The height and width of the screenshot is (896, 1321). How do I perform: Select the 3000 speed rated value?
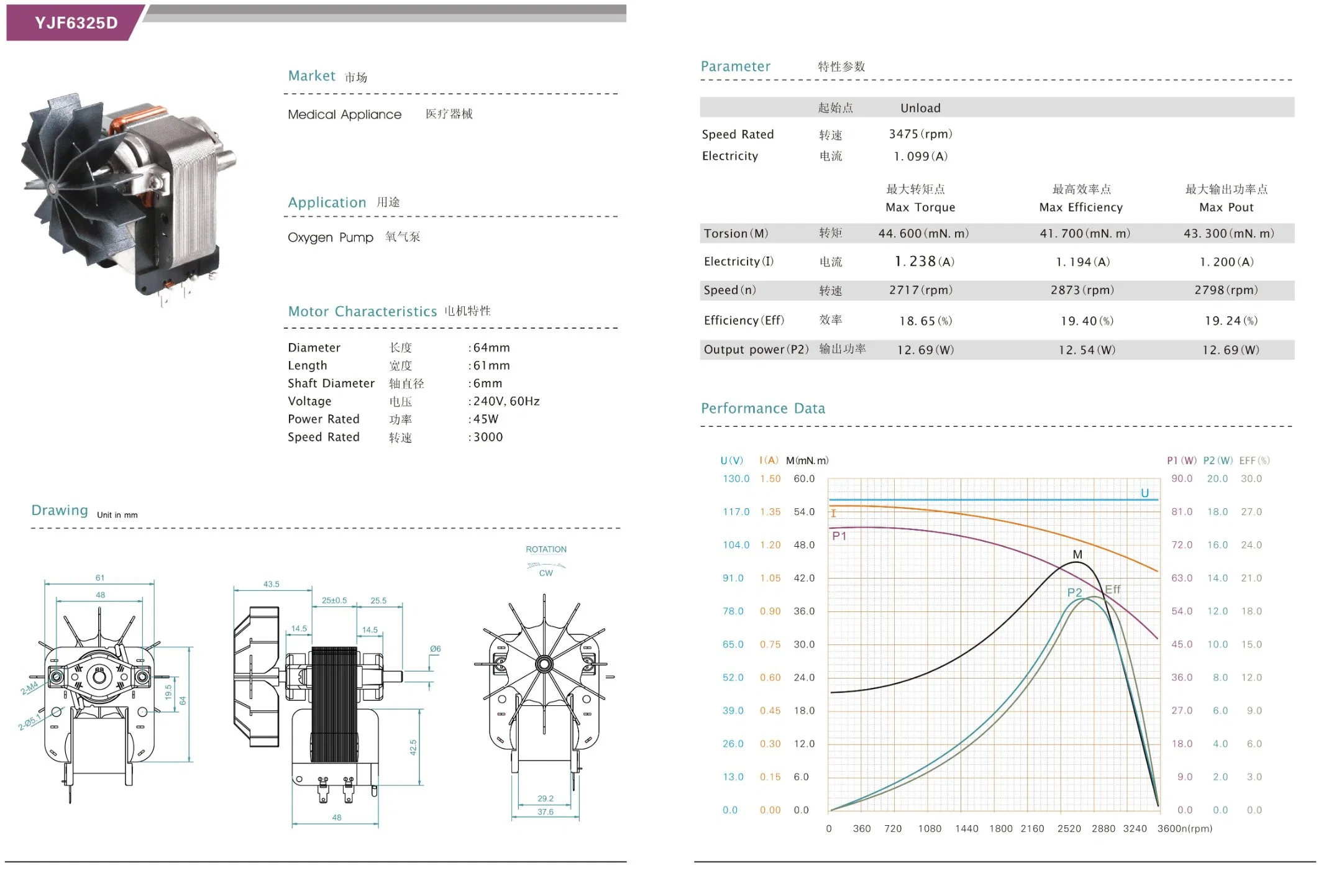[x=488, y=437]
